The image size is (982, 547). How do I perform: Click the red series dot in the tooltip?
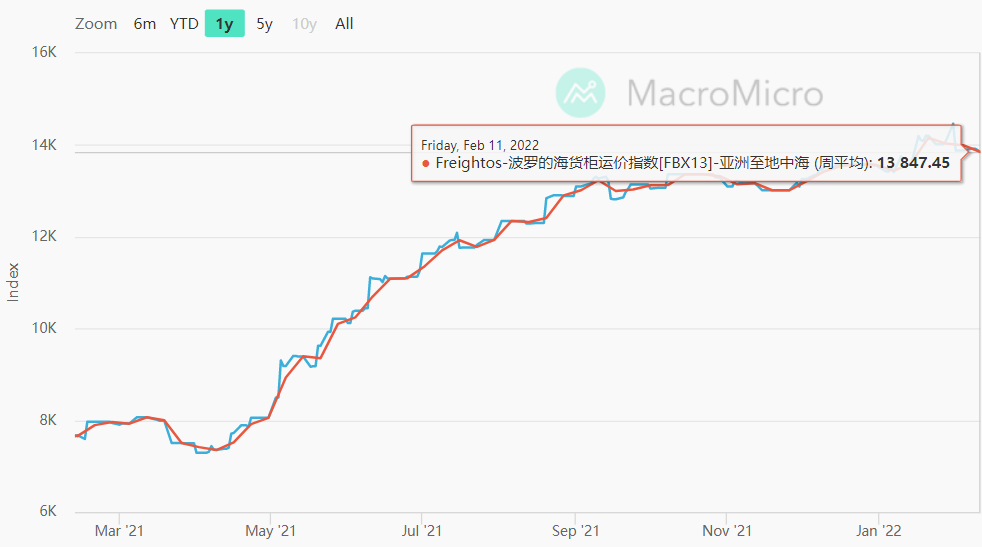(426, 163)
